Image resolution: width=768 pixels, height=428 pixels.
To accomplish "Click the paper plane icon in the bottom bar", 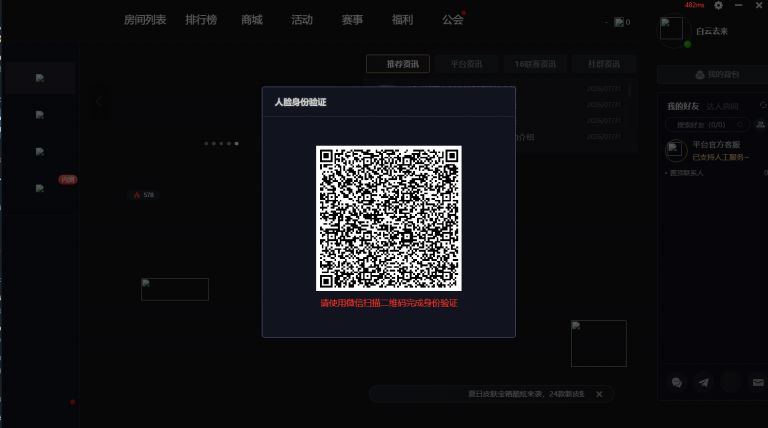I will [703, 382].
